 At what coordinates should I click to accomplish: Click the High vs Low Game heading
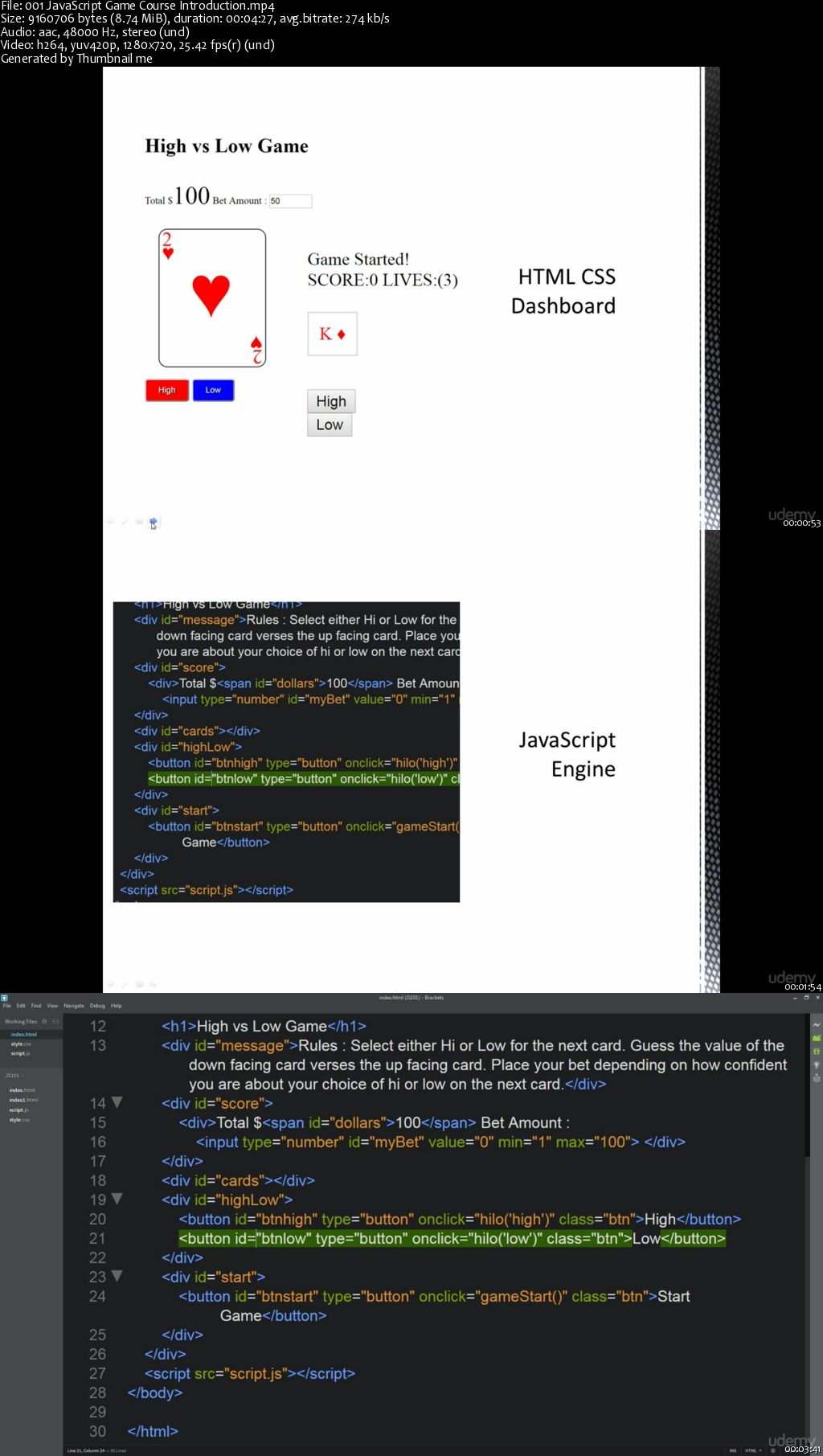click(227, 146)
